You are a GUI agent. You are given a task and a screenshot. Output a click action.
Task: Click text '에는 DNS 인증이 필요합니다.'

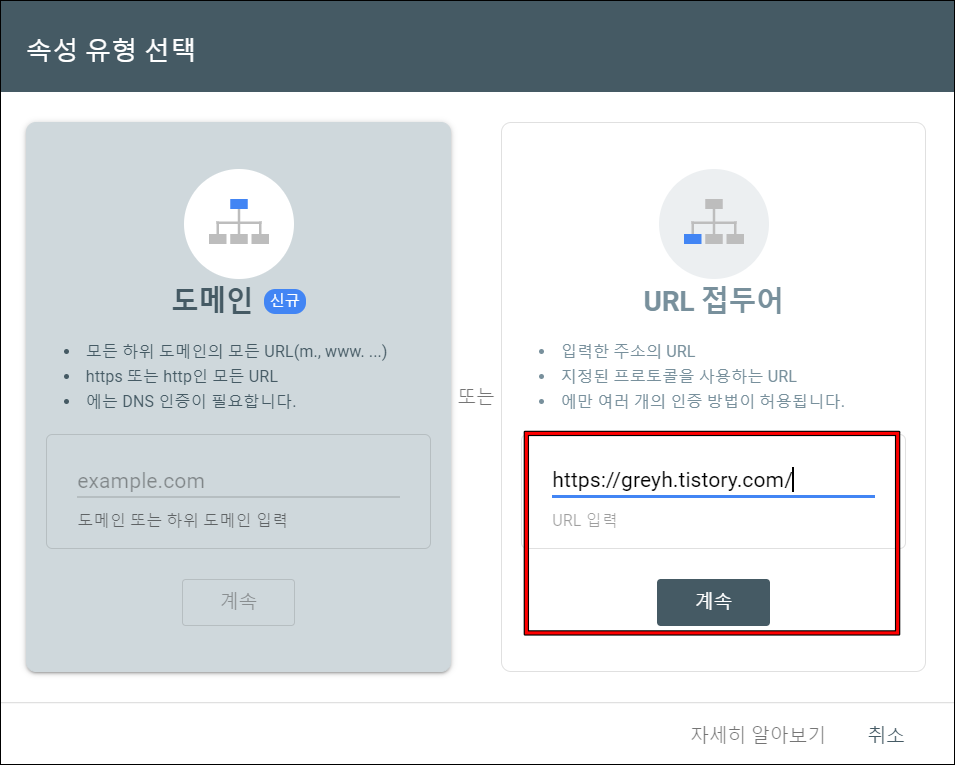click(x=191, y=401)
